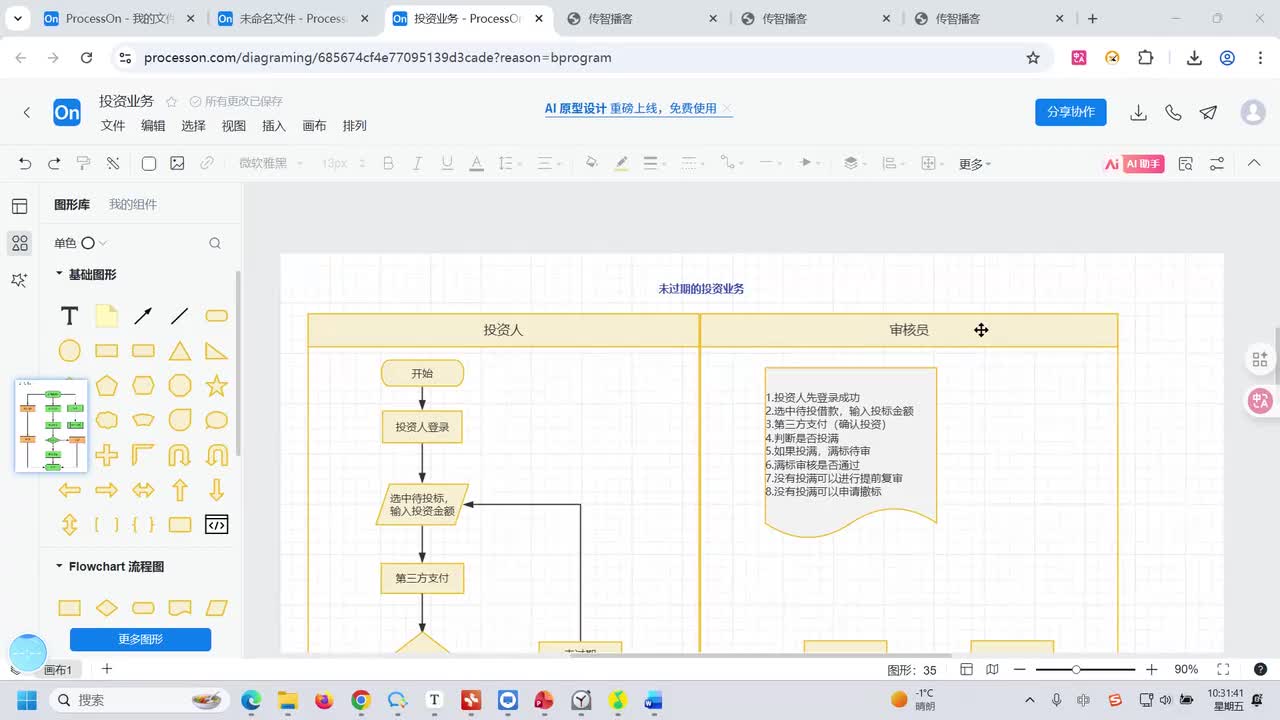Click the AI 原型设计 promotion link
This screenshot has width=1280, height=720.
(x=630, y=108)
